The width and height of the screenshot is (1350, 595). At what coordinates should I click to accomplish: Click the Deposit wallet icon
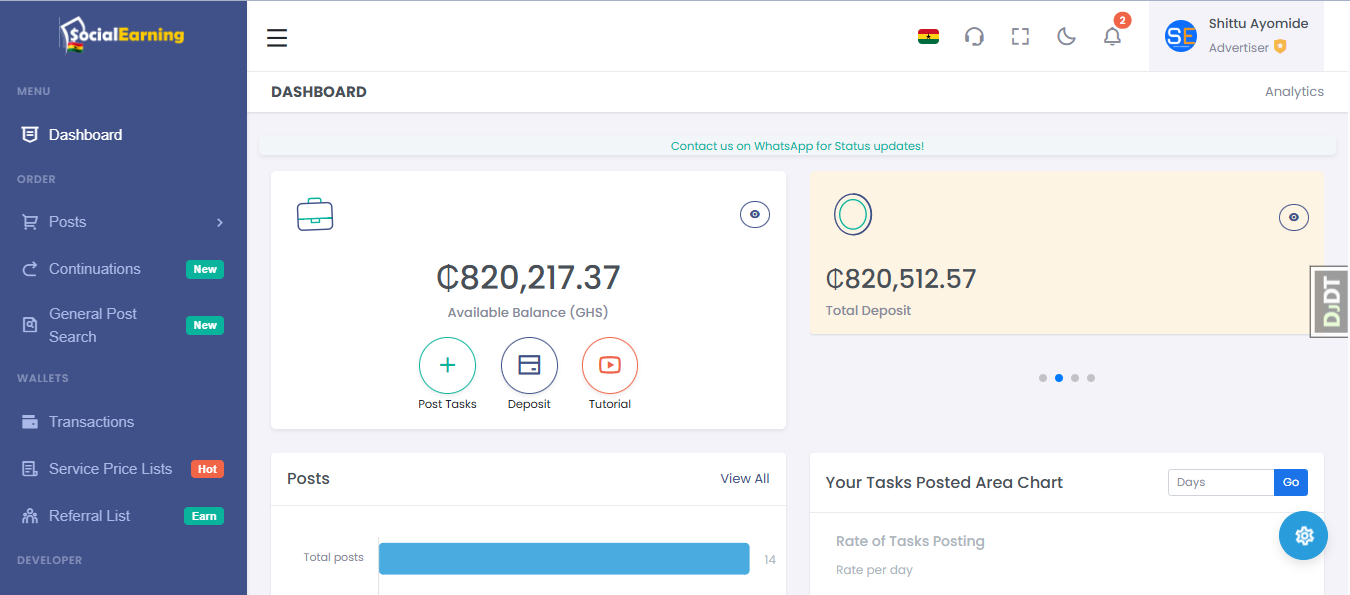click(529, 365)
